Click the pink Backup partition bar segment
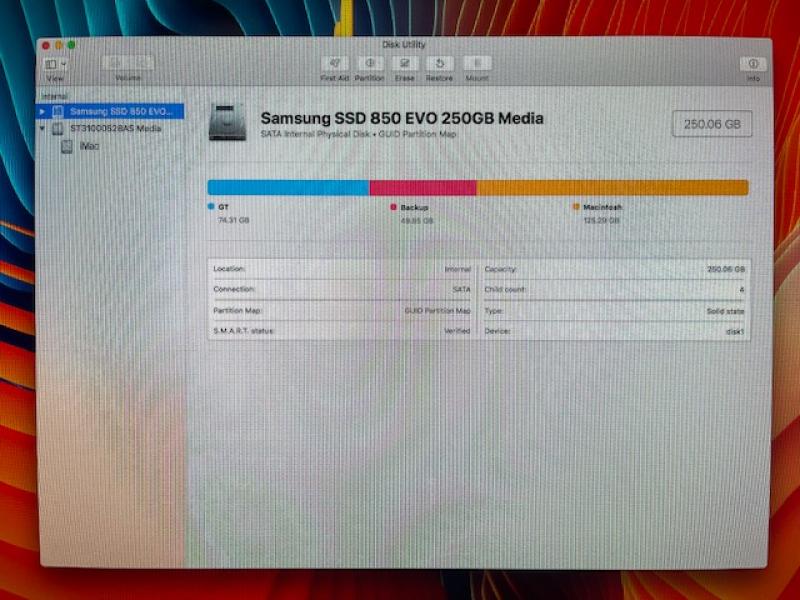 pyautogui.click(x=423, y=187)
